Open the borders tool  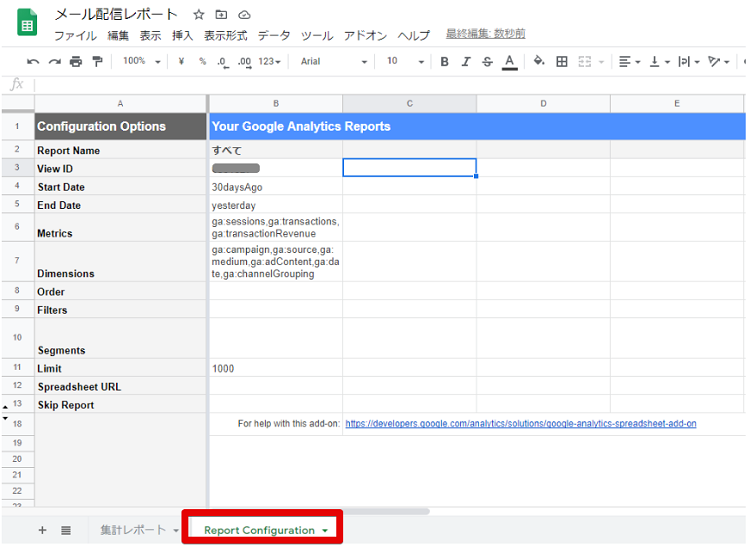(x=562, y=62)
